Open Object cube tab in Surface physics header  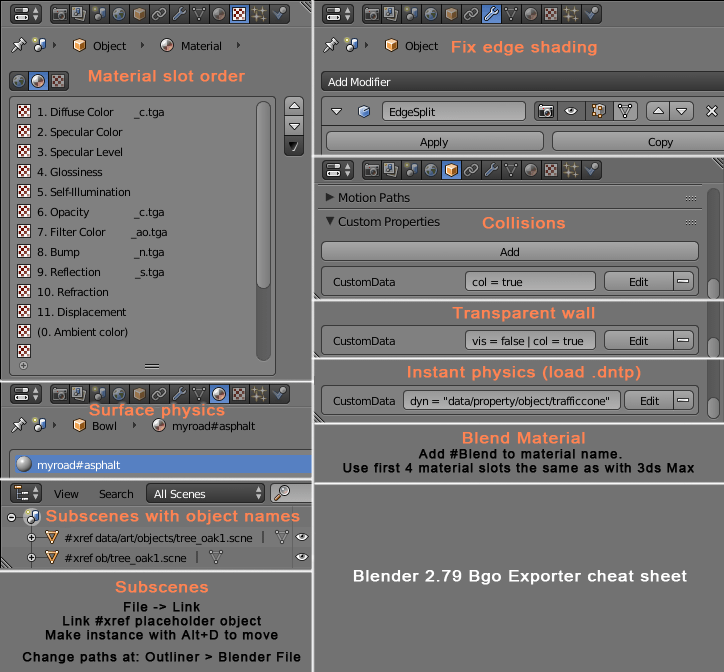139,394
